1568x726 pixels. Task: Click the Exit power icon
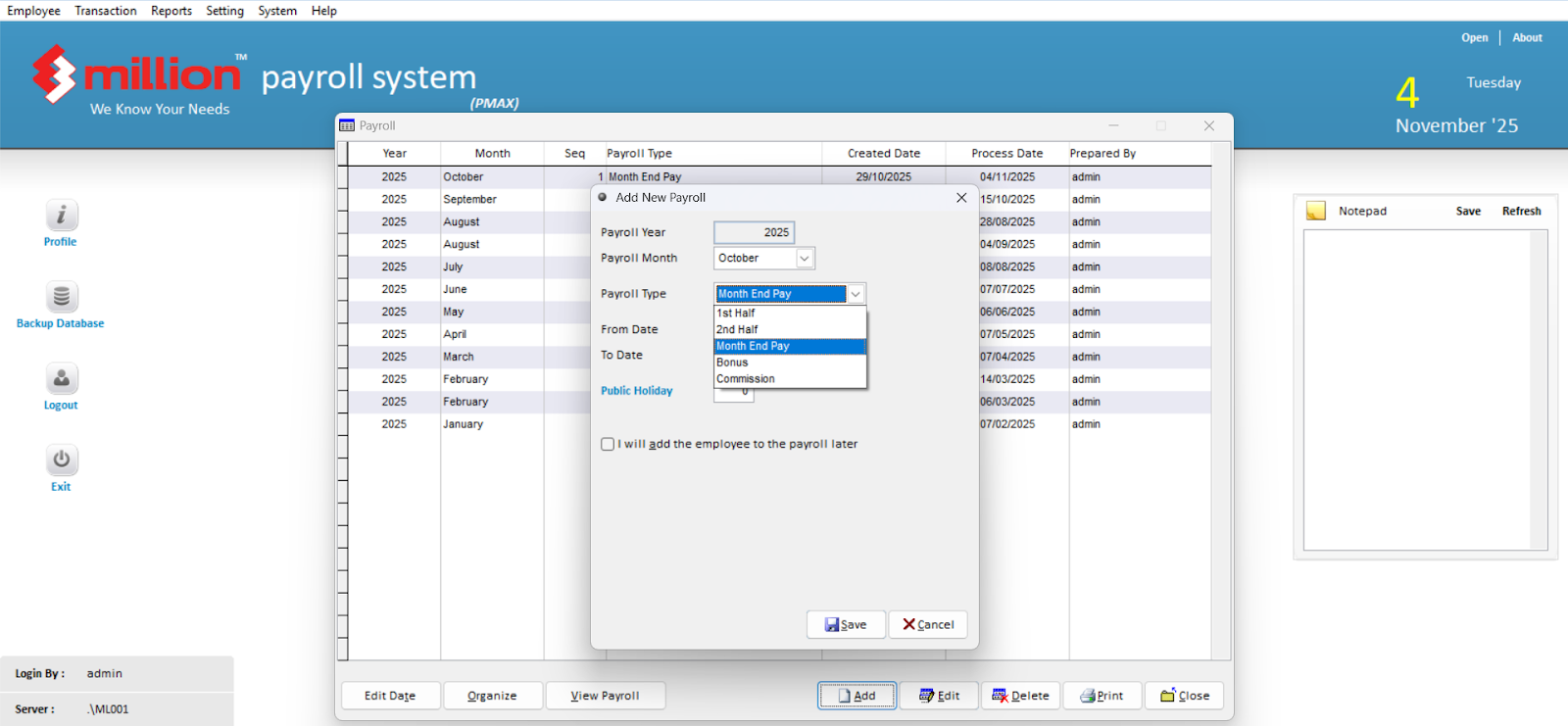click(61, 460)
